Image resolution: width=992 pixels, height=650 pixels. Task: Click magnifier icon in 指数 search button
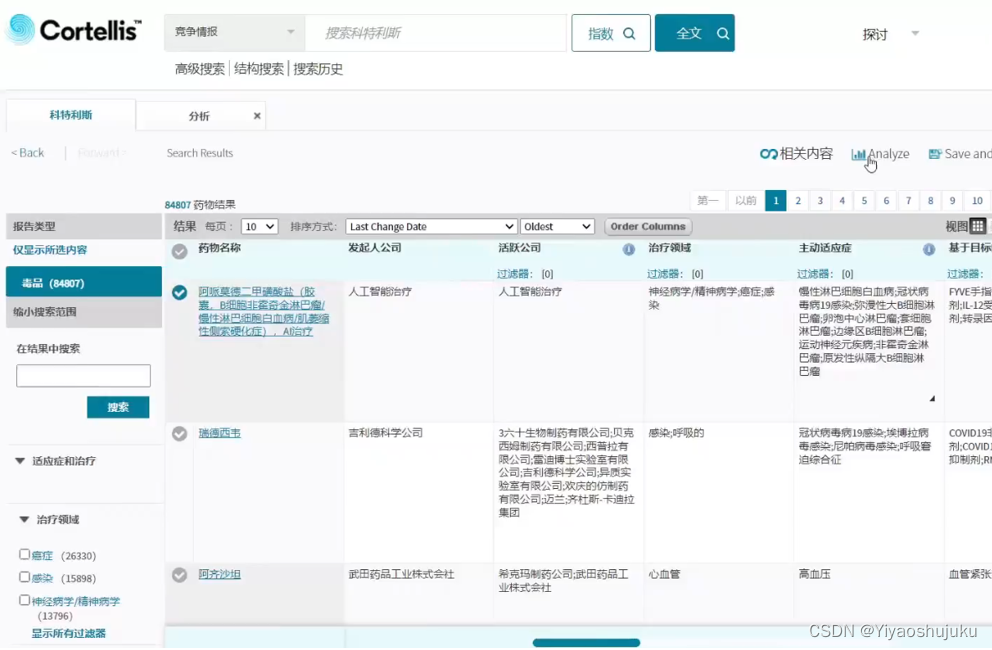[629, 34]
